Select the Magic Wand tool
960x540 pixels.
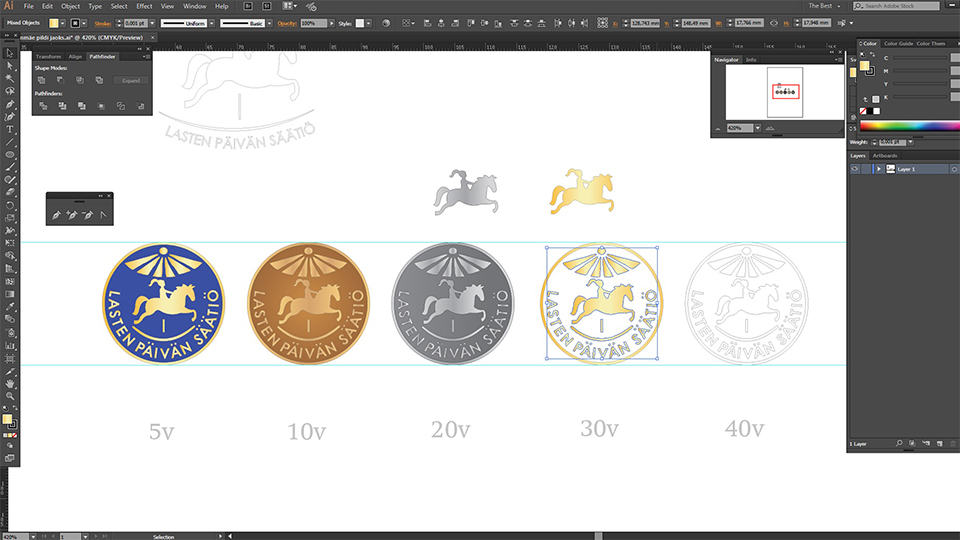(10, 78)
